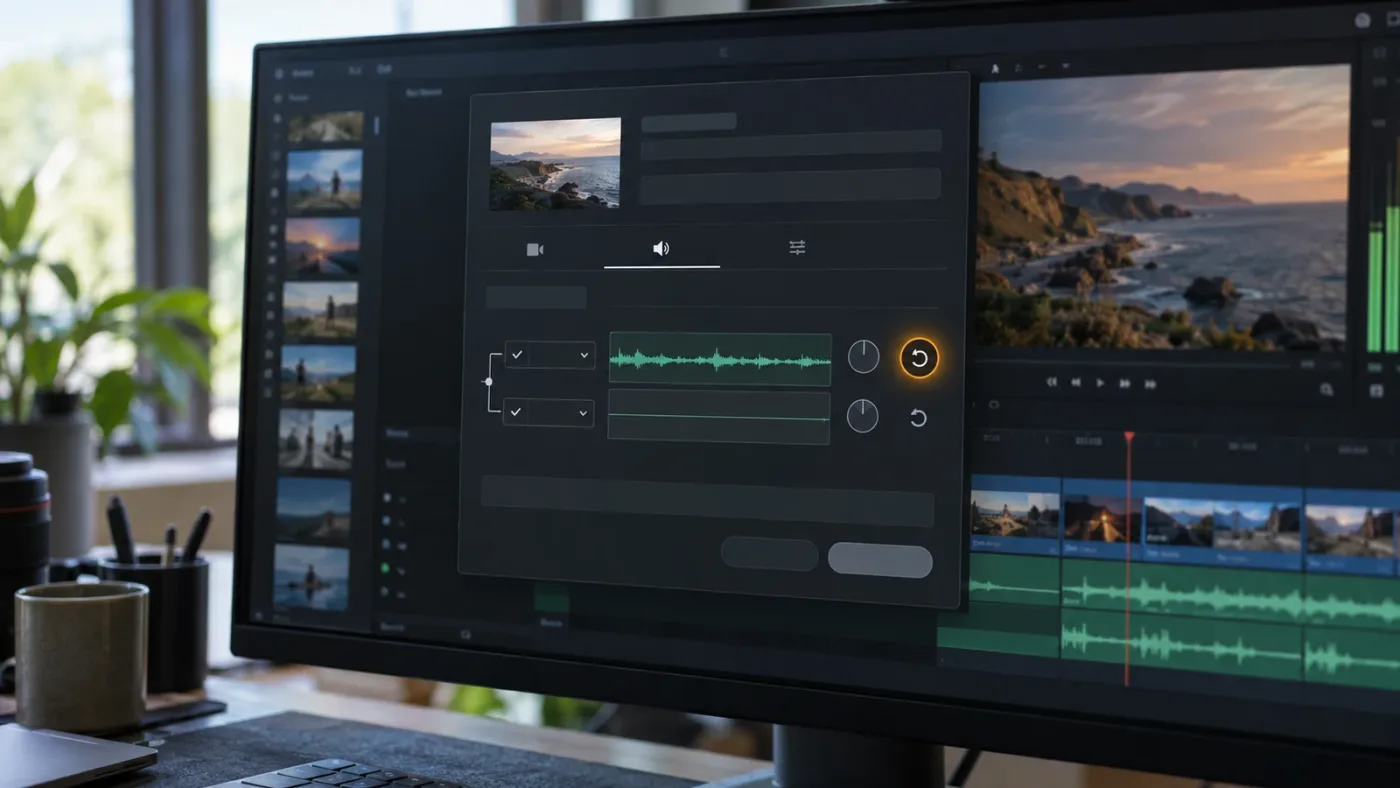Confirm with the light gray pill button
This screenshot has height=788, width=1400.
click(880, 560)
